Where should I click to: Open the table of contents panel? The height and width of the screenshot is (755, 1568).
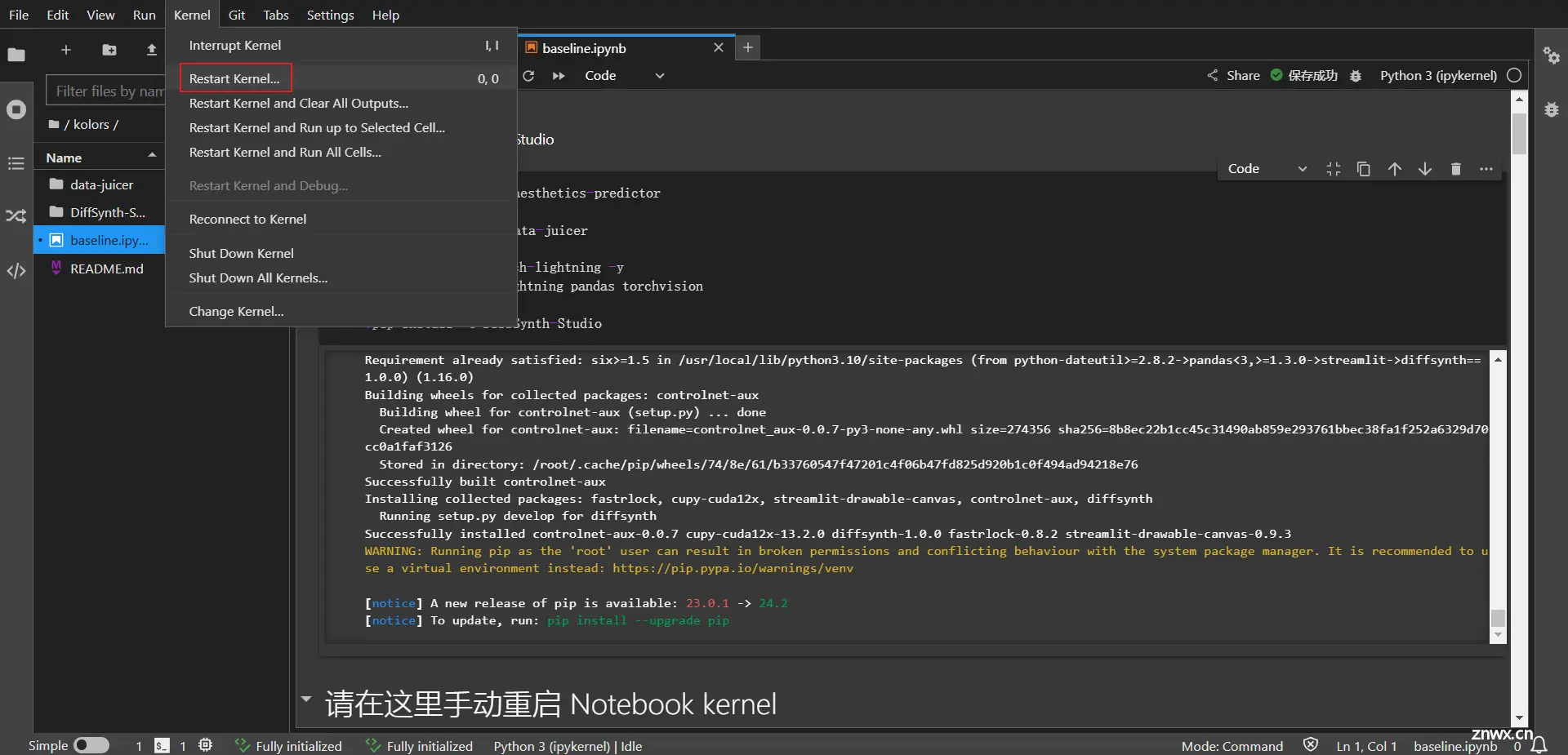[16, 163]
